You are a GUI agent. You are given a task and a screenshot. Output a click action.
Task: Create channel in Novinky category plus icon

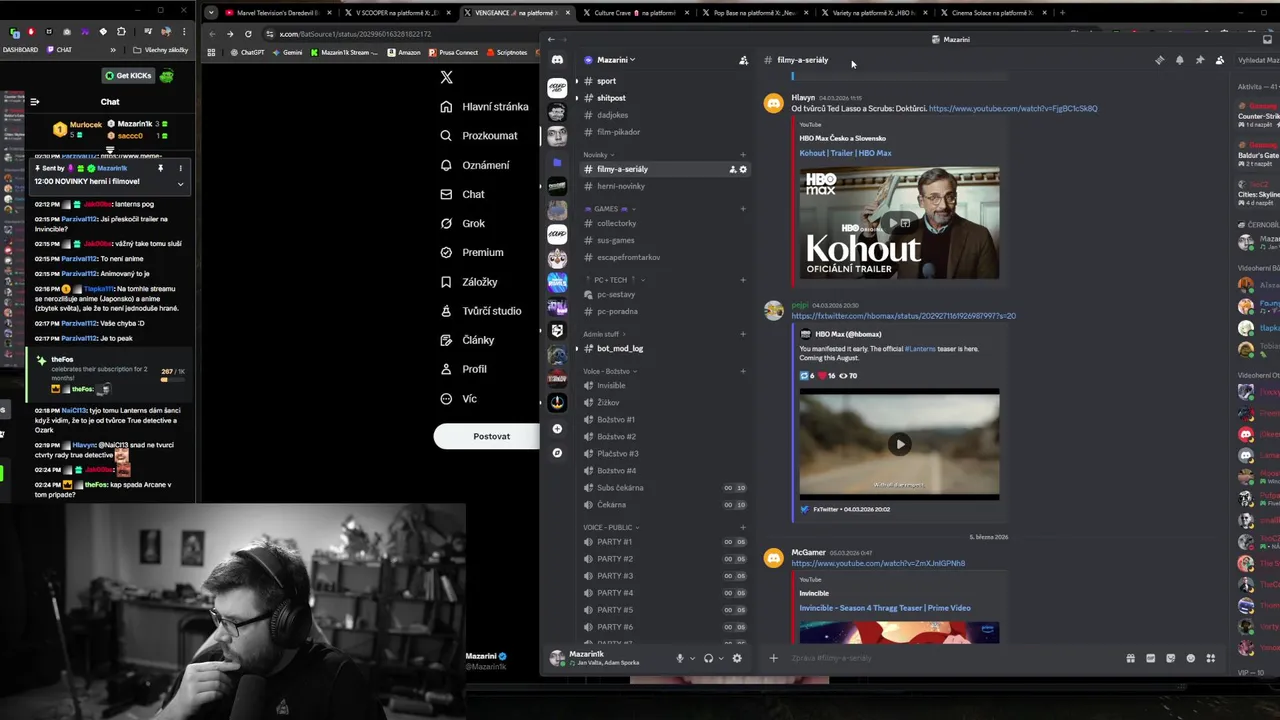point(743,155)
